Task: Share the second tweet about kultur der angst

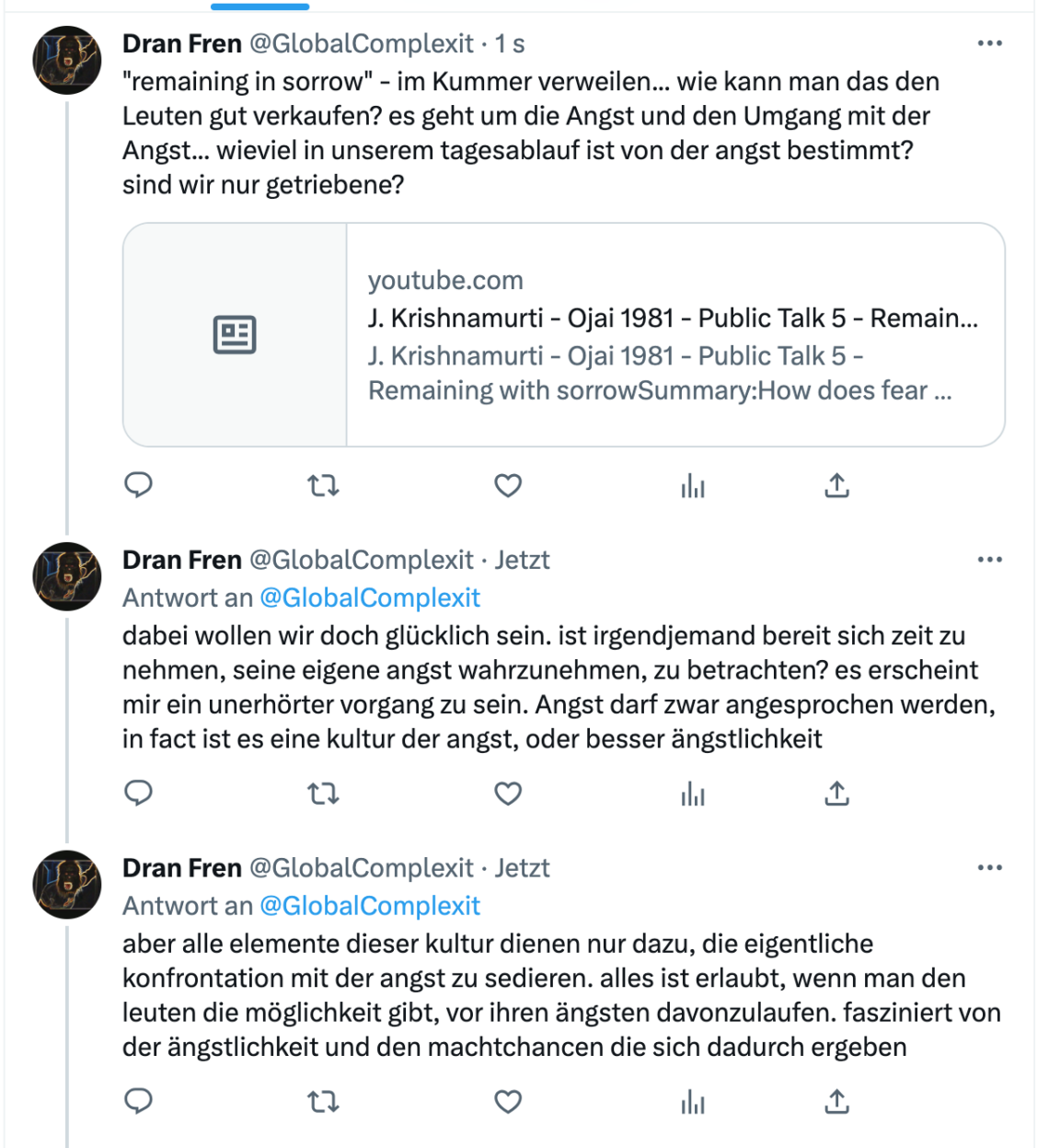Action: pyautogui.click(x=836, y=793)
